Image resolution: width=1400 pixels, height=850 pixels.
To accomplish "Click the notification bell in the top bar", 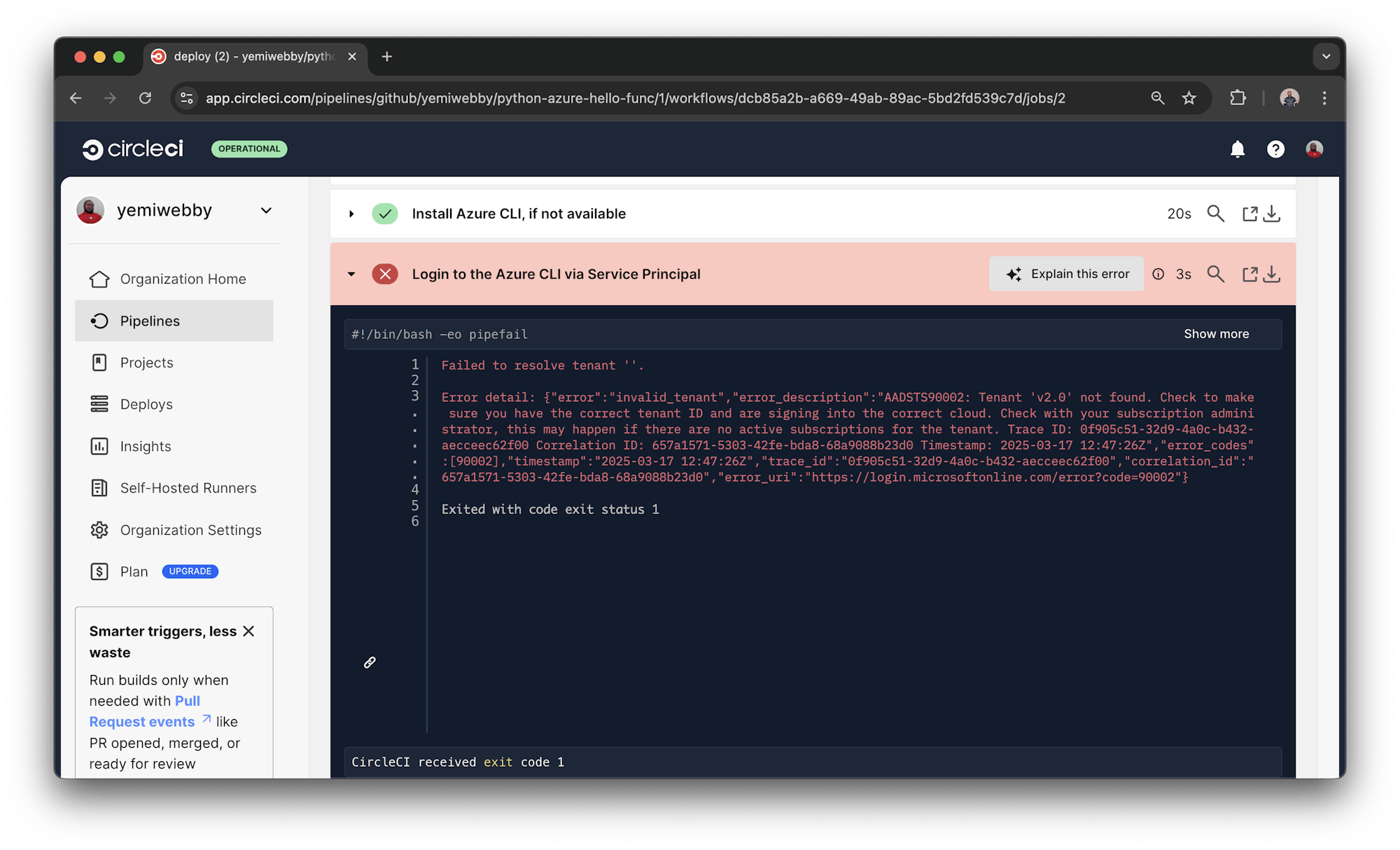I will (1238, 148).
